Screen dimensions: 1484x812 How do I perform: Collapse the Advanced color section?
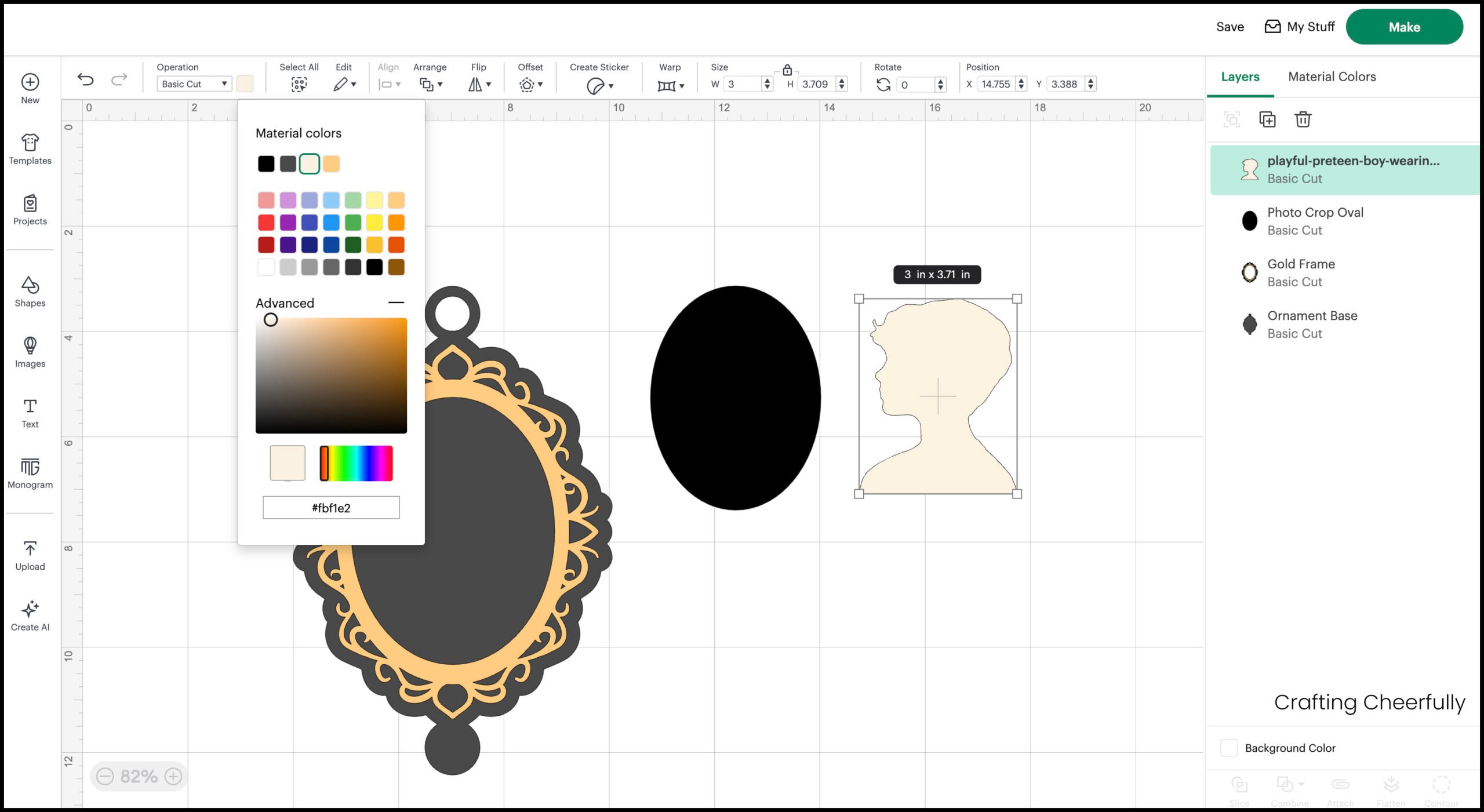(x=397, y=302)
